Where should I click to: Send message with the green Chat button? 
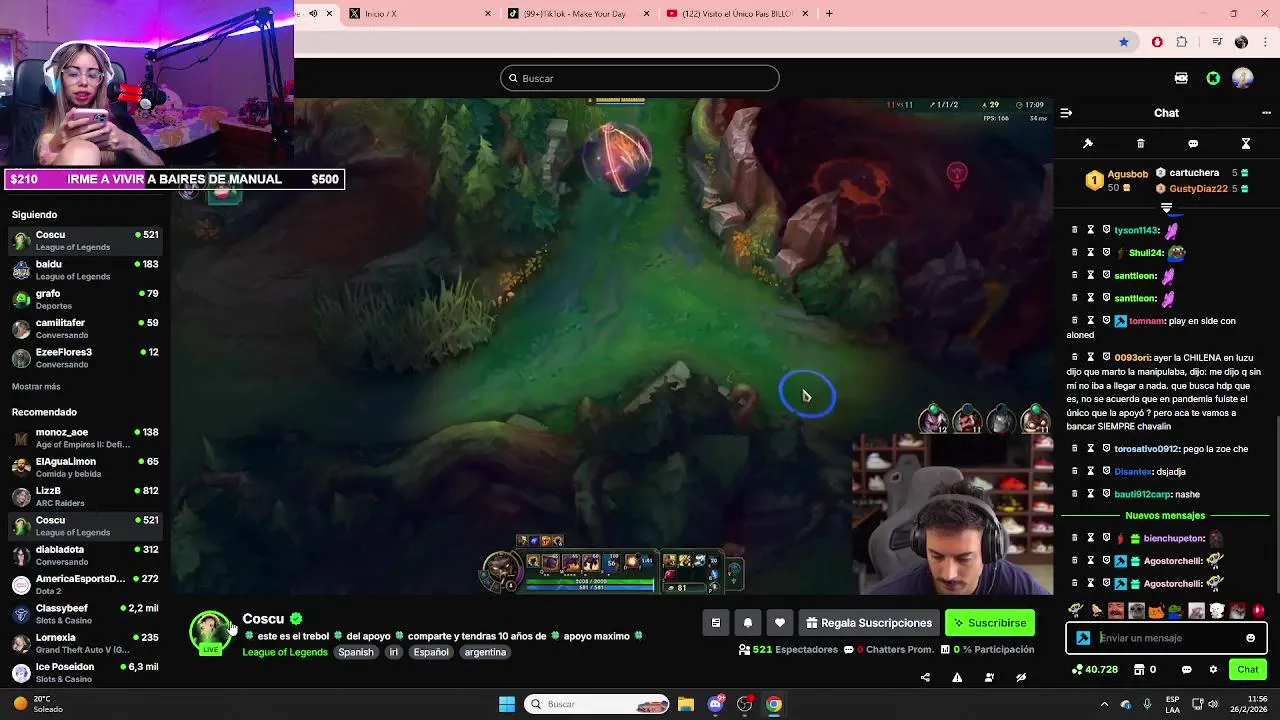tap(1248, 670)
